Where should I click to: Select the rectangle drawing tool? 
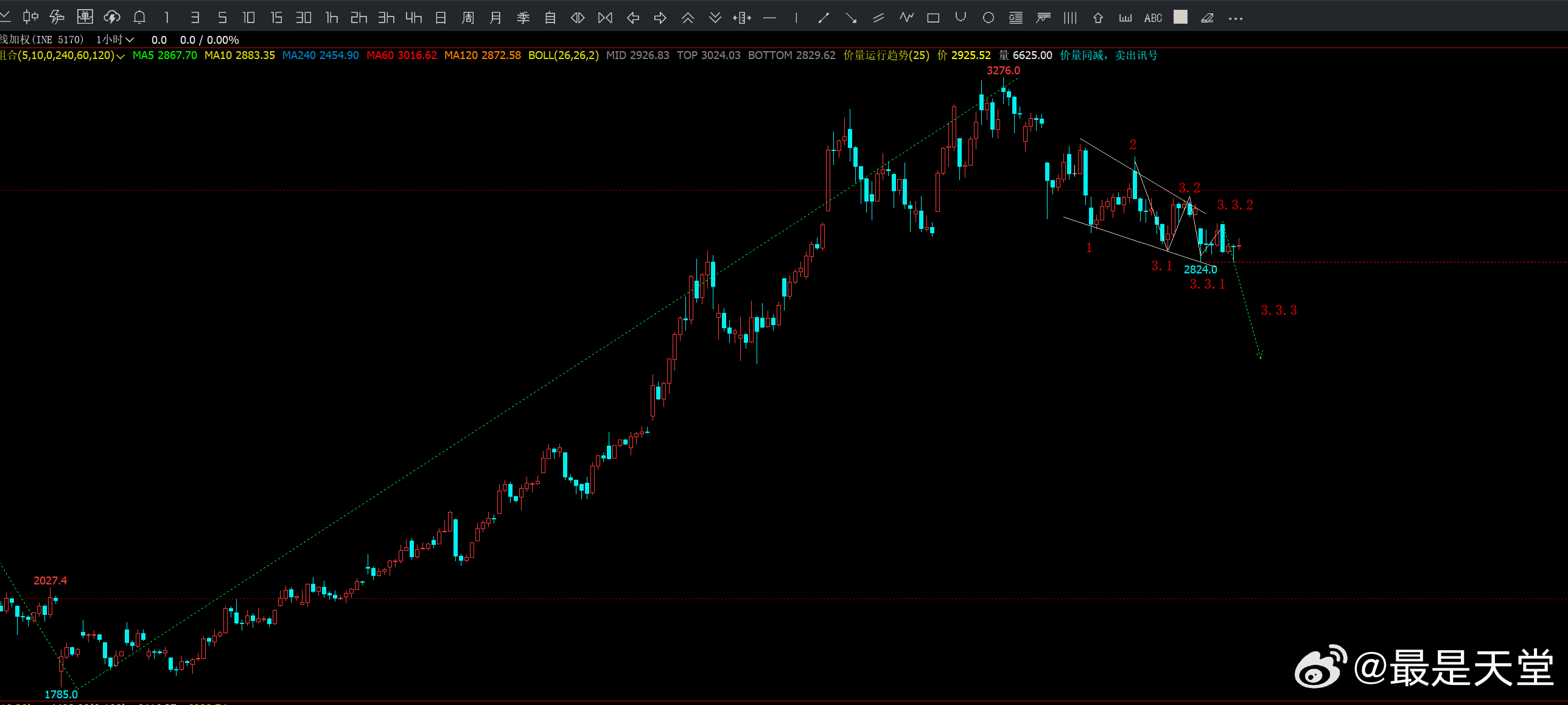pos(933,18)
